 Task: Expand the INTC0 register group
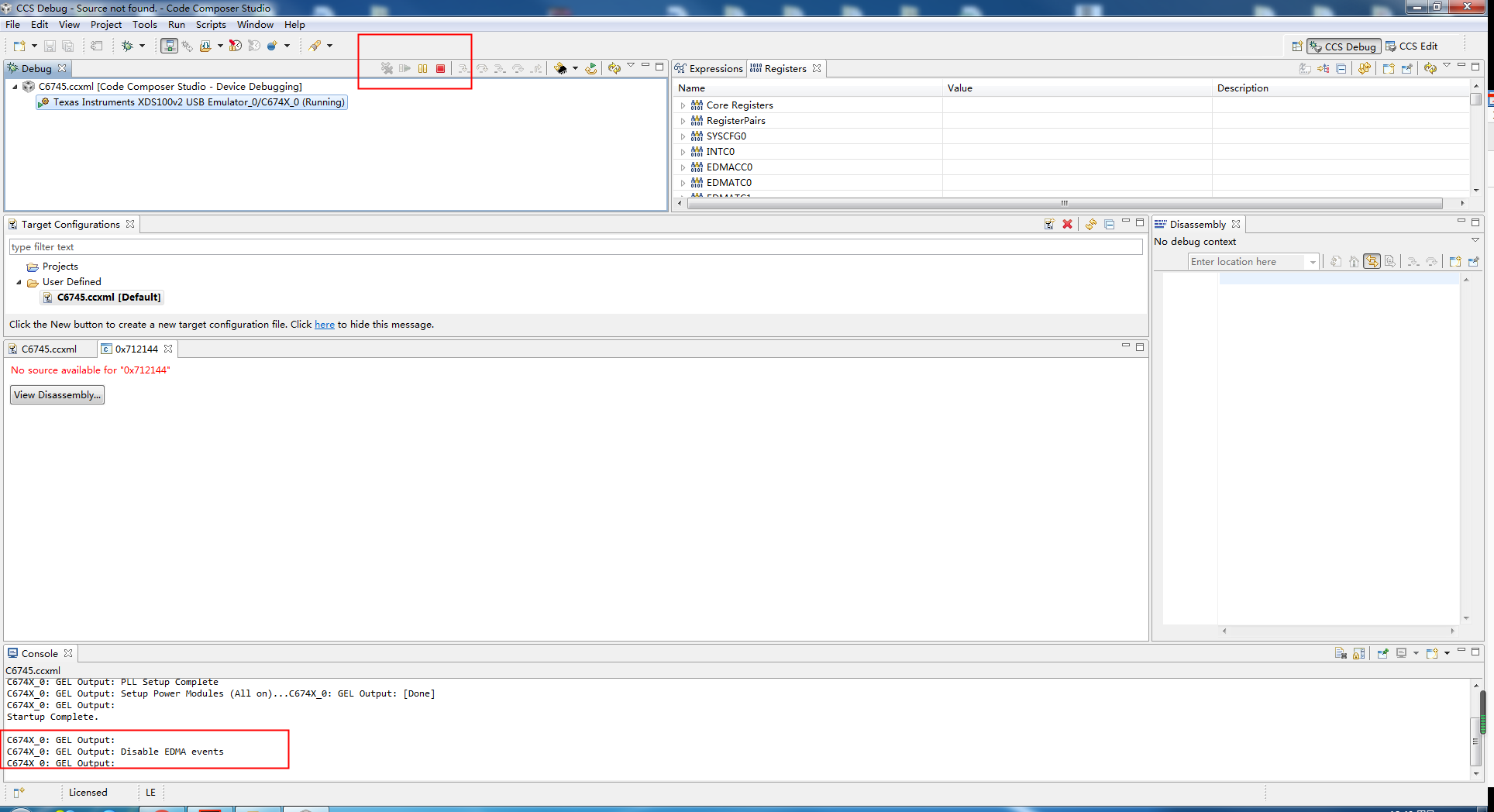click(683, 152)
